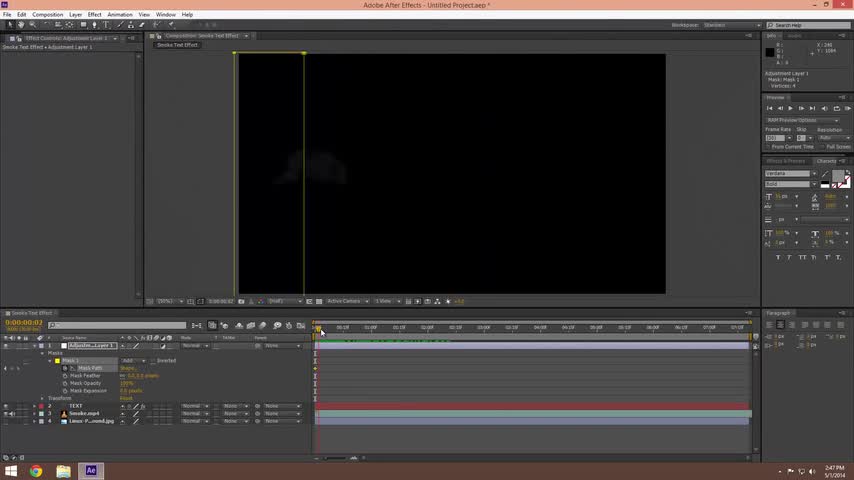854x480 pixels.
Task: Toggle Mask Expansion stopwatch
Action: 65,391
